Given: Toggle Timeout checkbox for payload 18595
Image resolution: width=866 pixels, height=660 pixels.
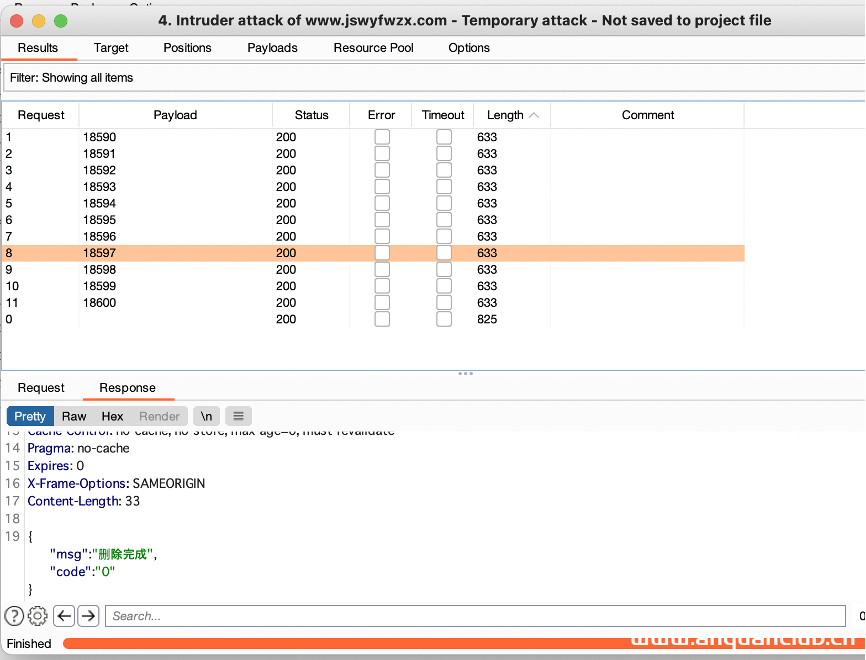Looking at the screenshot, I should click(x=444, y=219).
